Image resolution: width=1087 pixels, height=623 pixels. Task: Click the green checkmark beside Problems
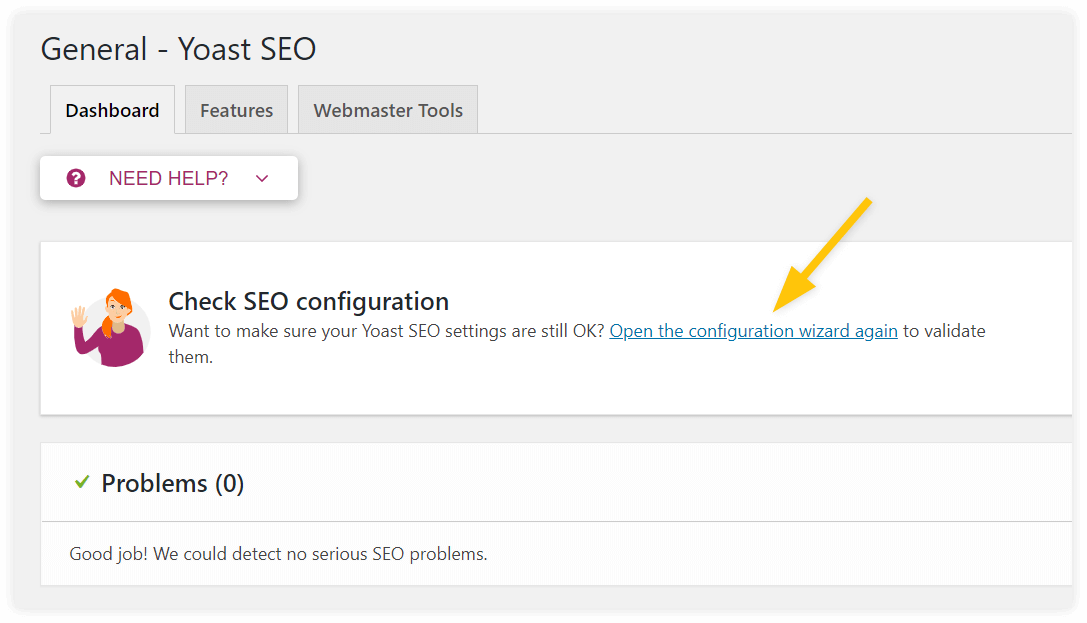83,482
